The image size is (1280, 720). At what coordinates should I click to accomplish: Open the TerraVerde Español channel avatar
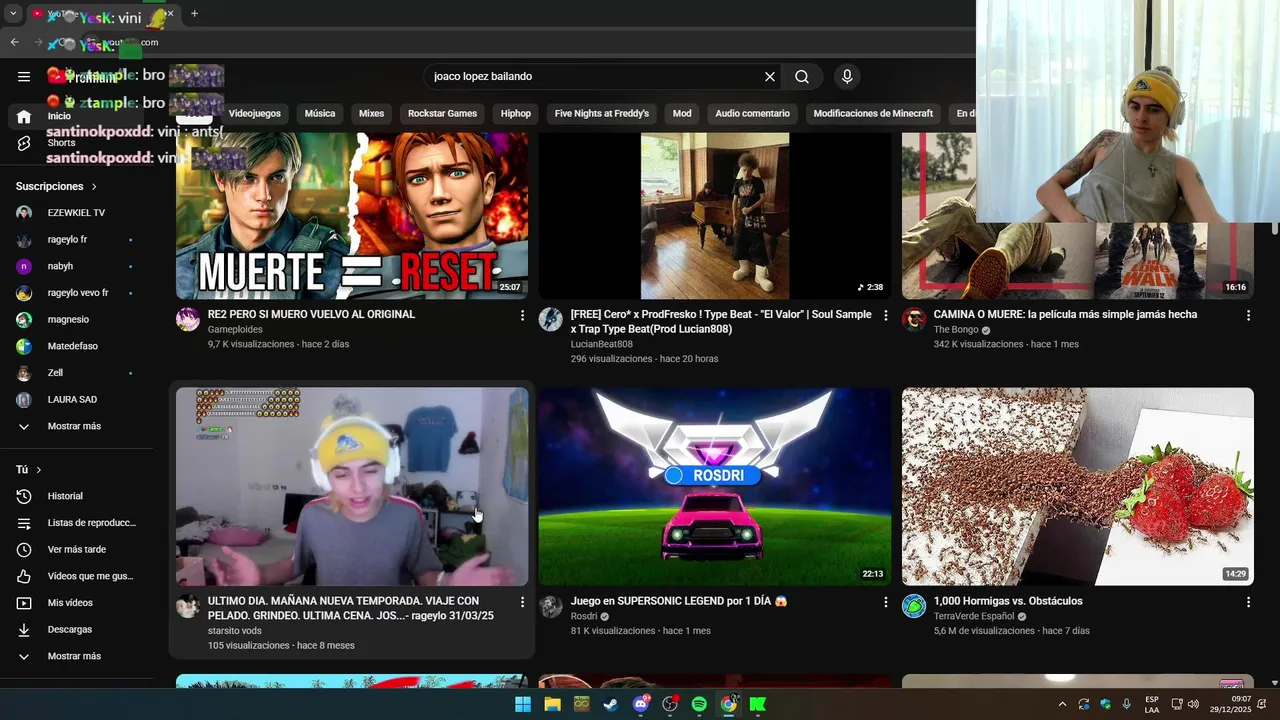pyautogui.click(x=914, y=606)
